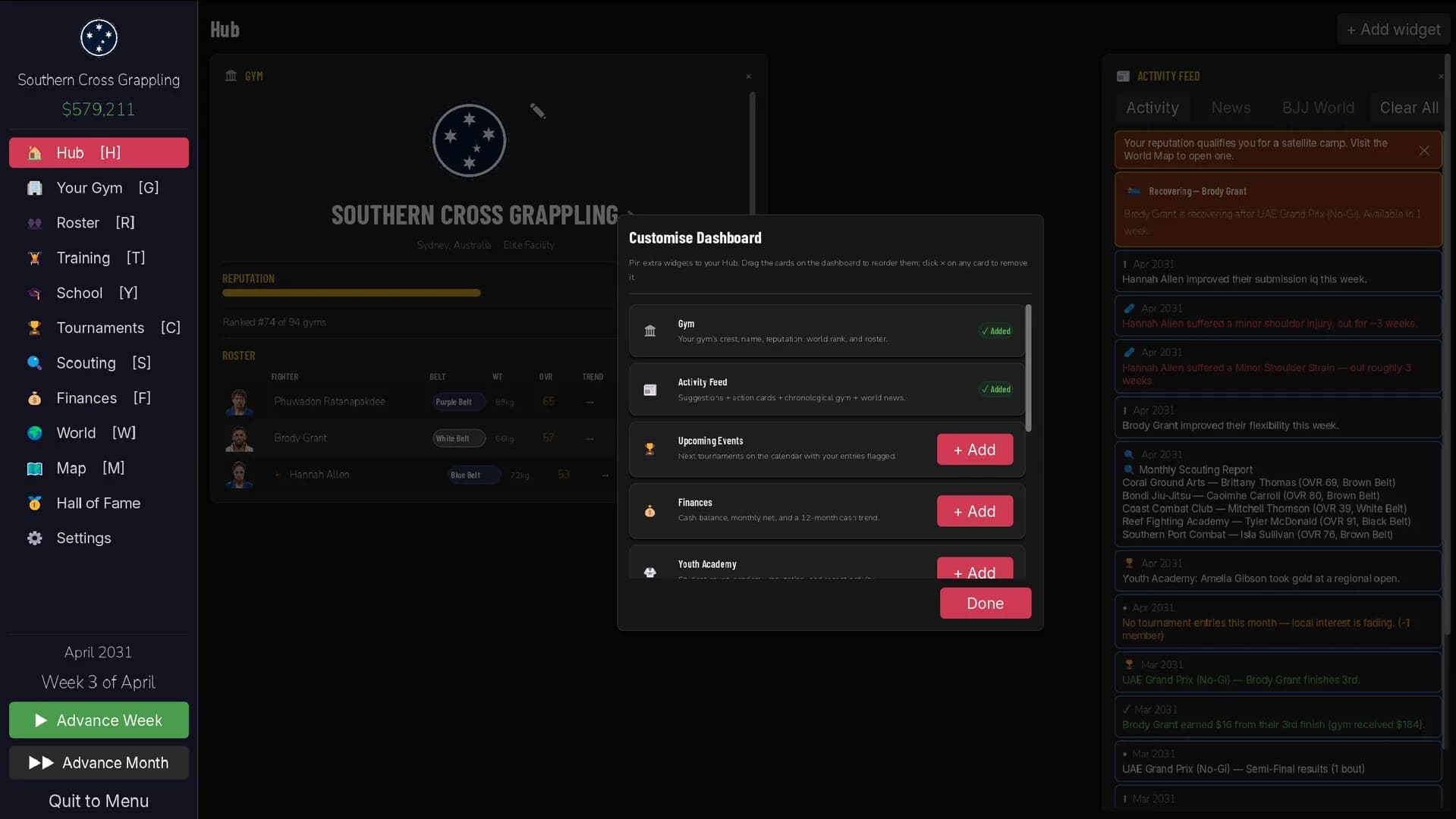Click the Recovering – Brody Grant card
This screenshot has width=1456, height=819.
1278,209
